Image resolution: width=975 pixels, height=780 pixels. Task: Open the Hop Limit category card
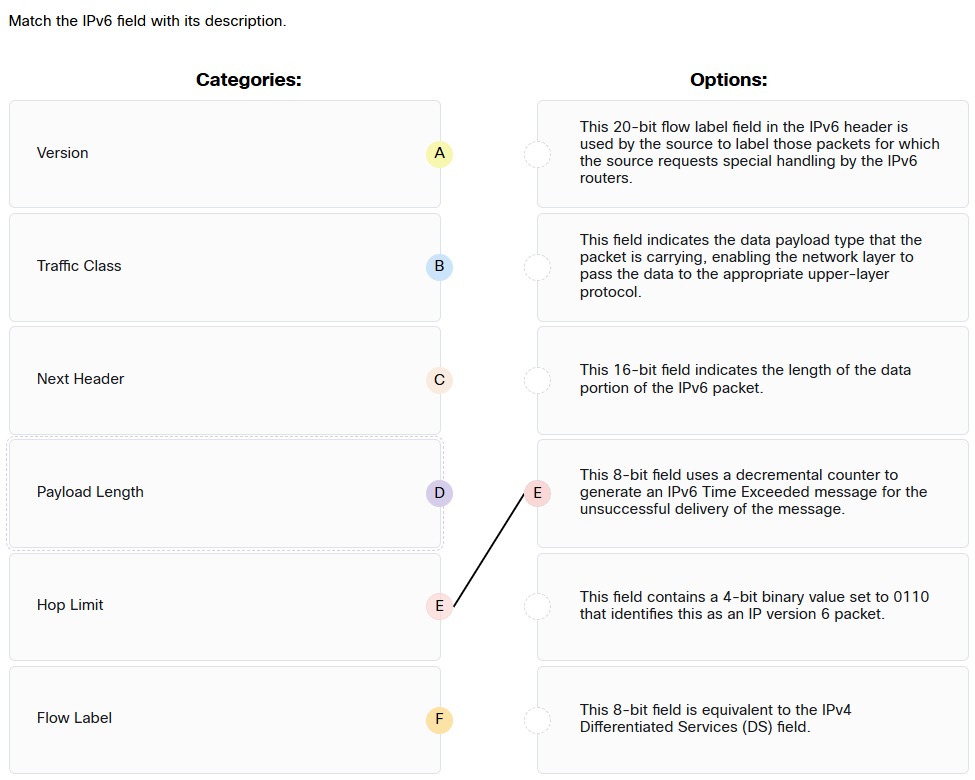point(225,605)
